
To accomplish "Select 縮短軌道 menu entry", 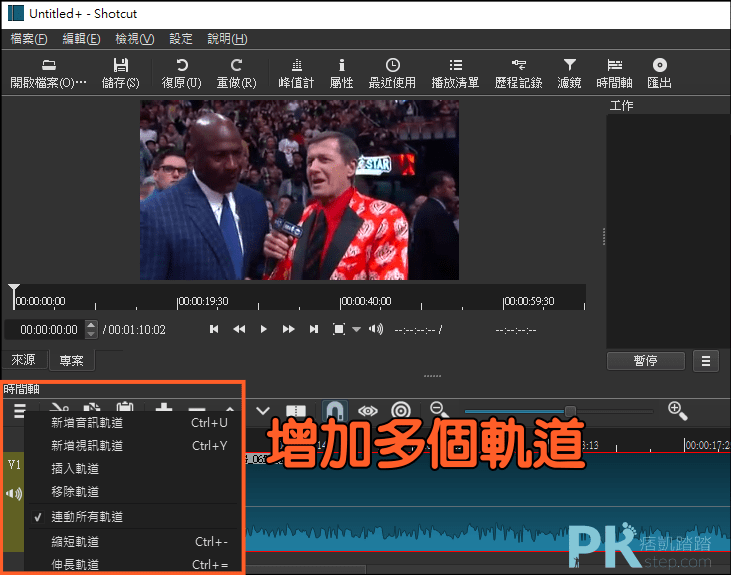I will pyautogui.click(x=133, y=542).
